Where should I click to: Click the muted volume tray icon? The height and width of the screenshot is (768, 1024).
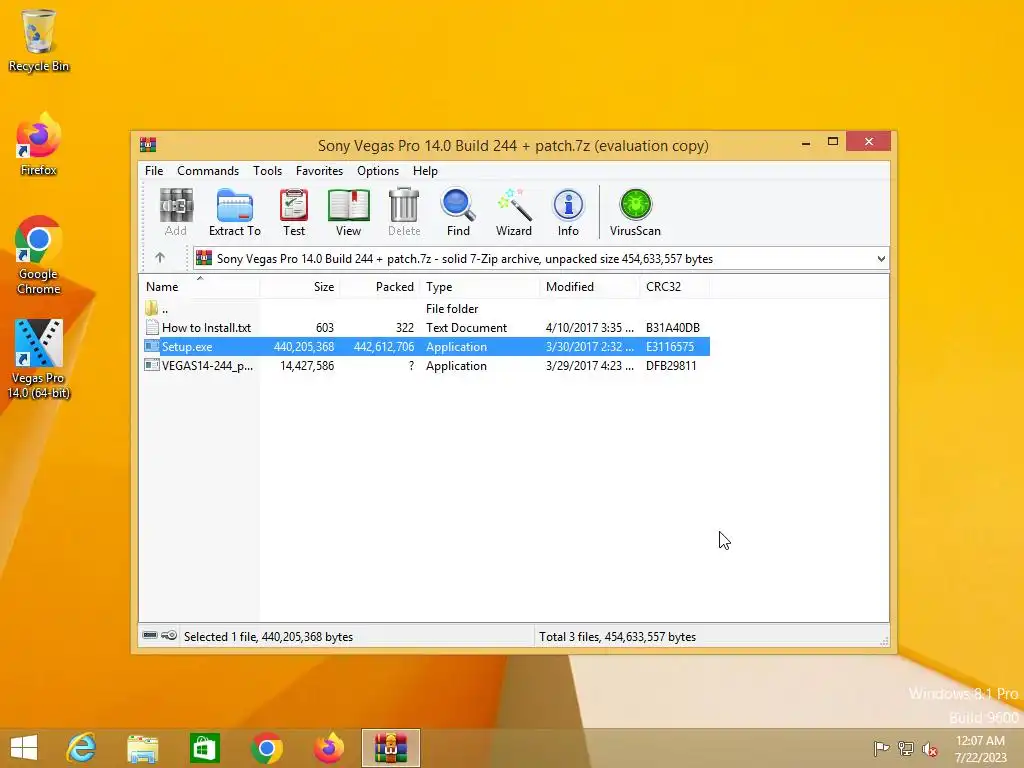929,748
